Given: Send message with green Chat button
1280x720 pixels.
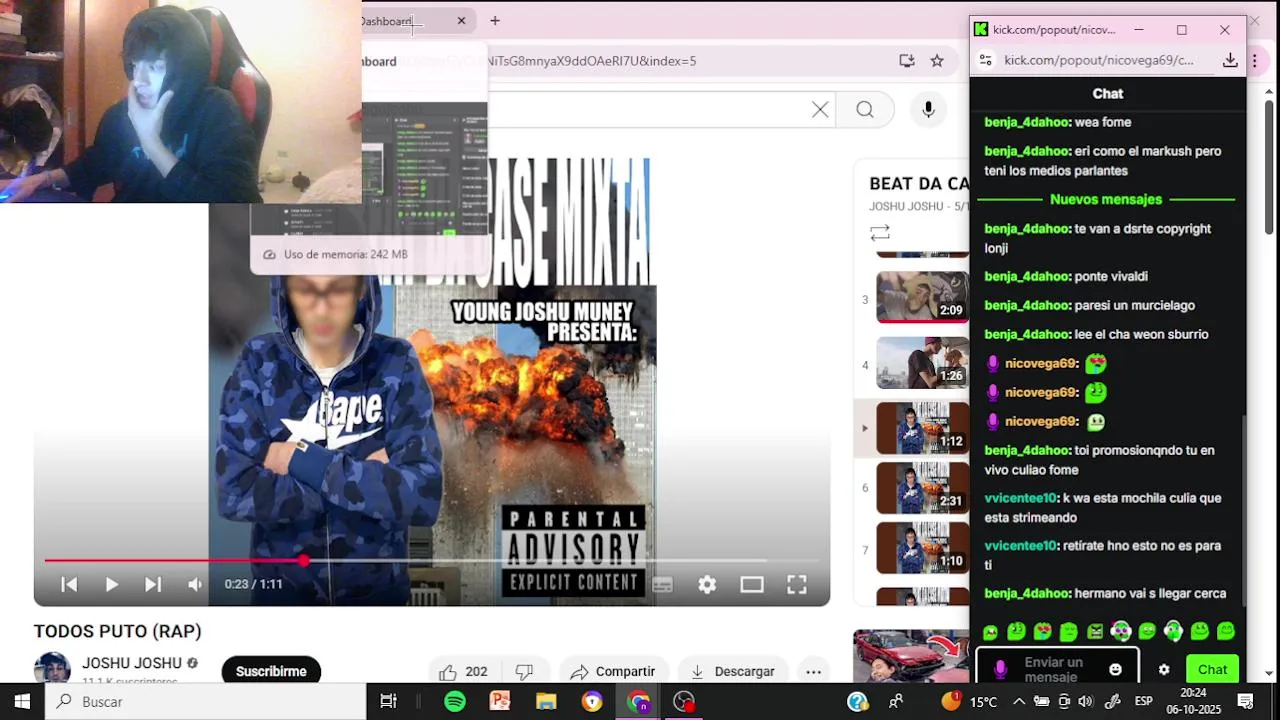Looking at the screenshot, I should (x=1212, y=670).
